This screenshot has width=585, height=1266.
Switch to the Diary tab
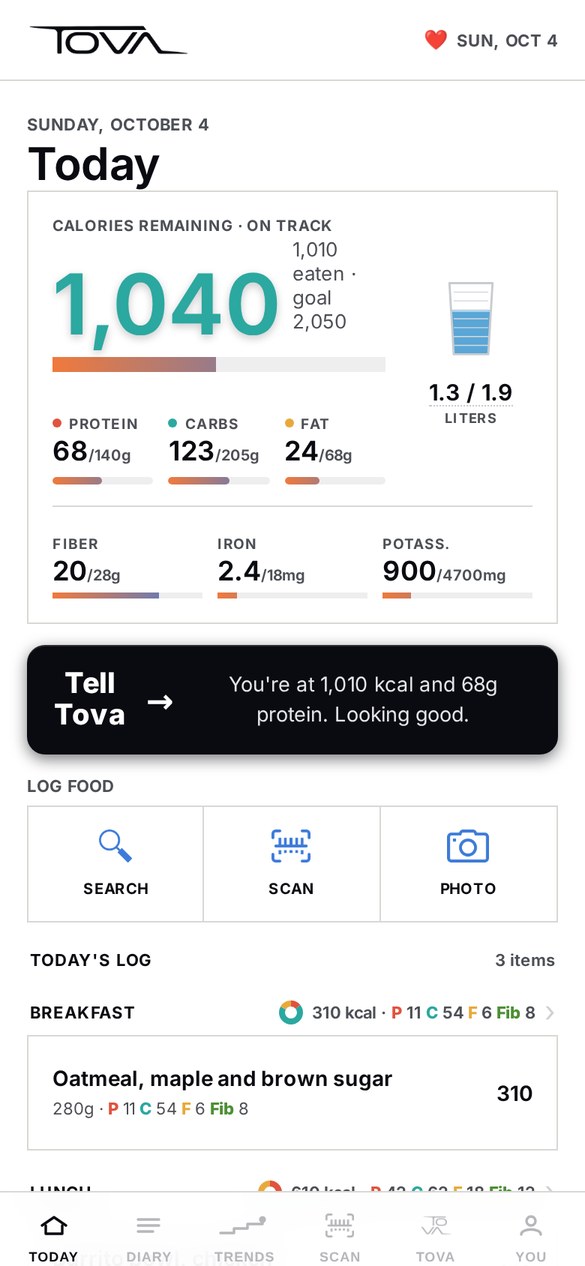(x=148, y=1239)
